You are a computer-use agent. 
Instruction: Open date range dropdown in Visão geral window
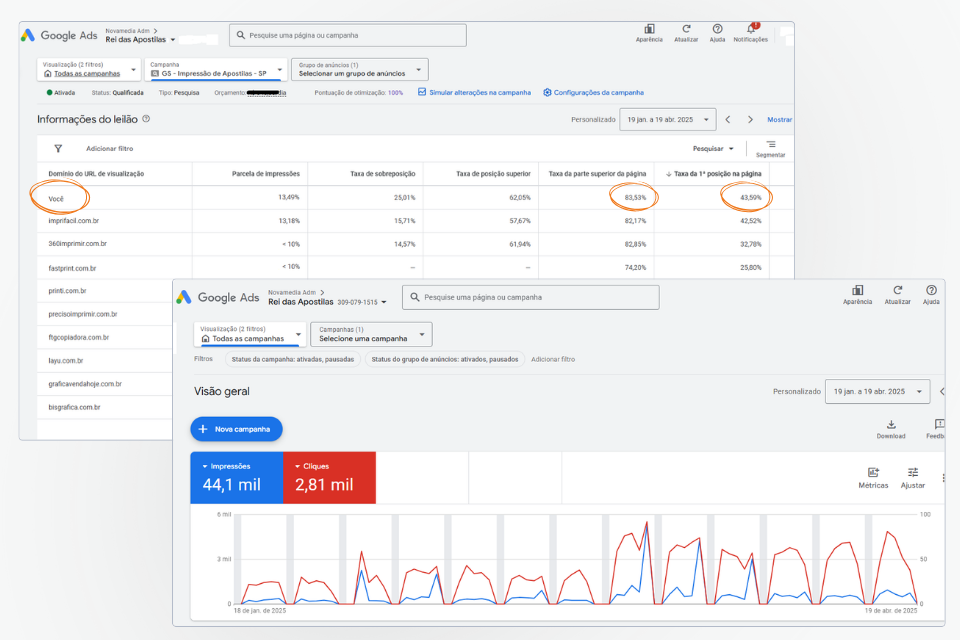(x=877, y=391)
